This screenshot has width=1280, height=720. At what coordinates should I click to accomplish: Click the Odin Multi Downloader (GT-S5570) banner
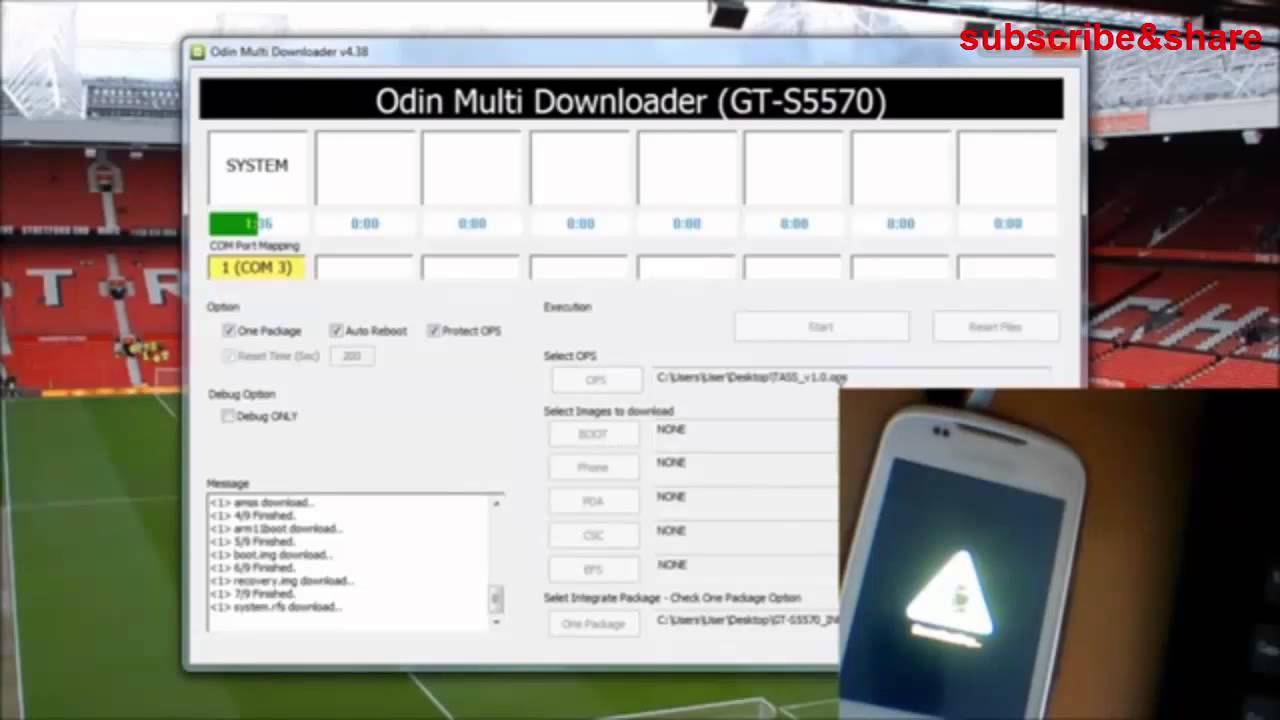click(x=631, y=101)
